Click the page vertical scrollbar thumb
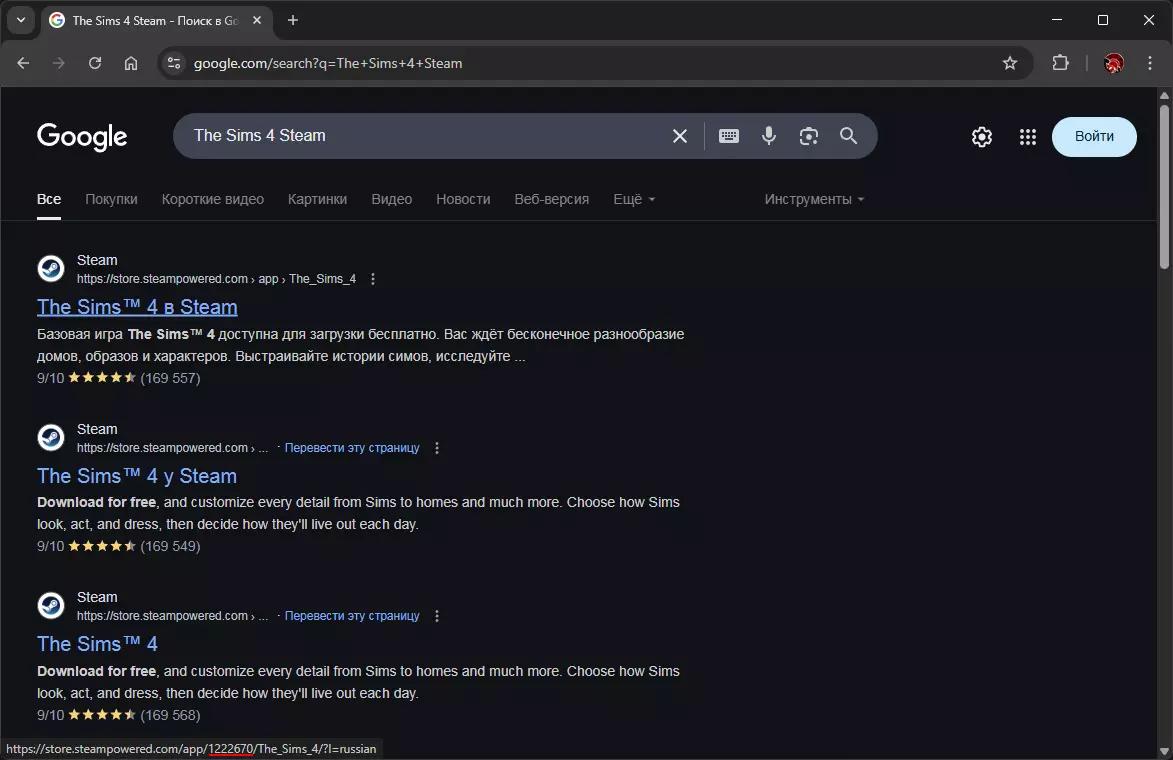 pos(1164,186)
